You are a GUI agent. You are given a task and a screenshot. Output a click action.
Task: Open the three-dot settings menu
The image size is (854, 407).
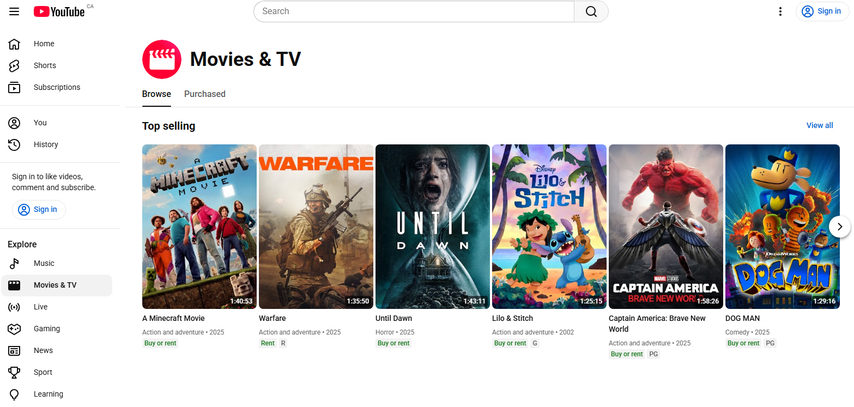pos(780,11)
